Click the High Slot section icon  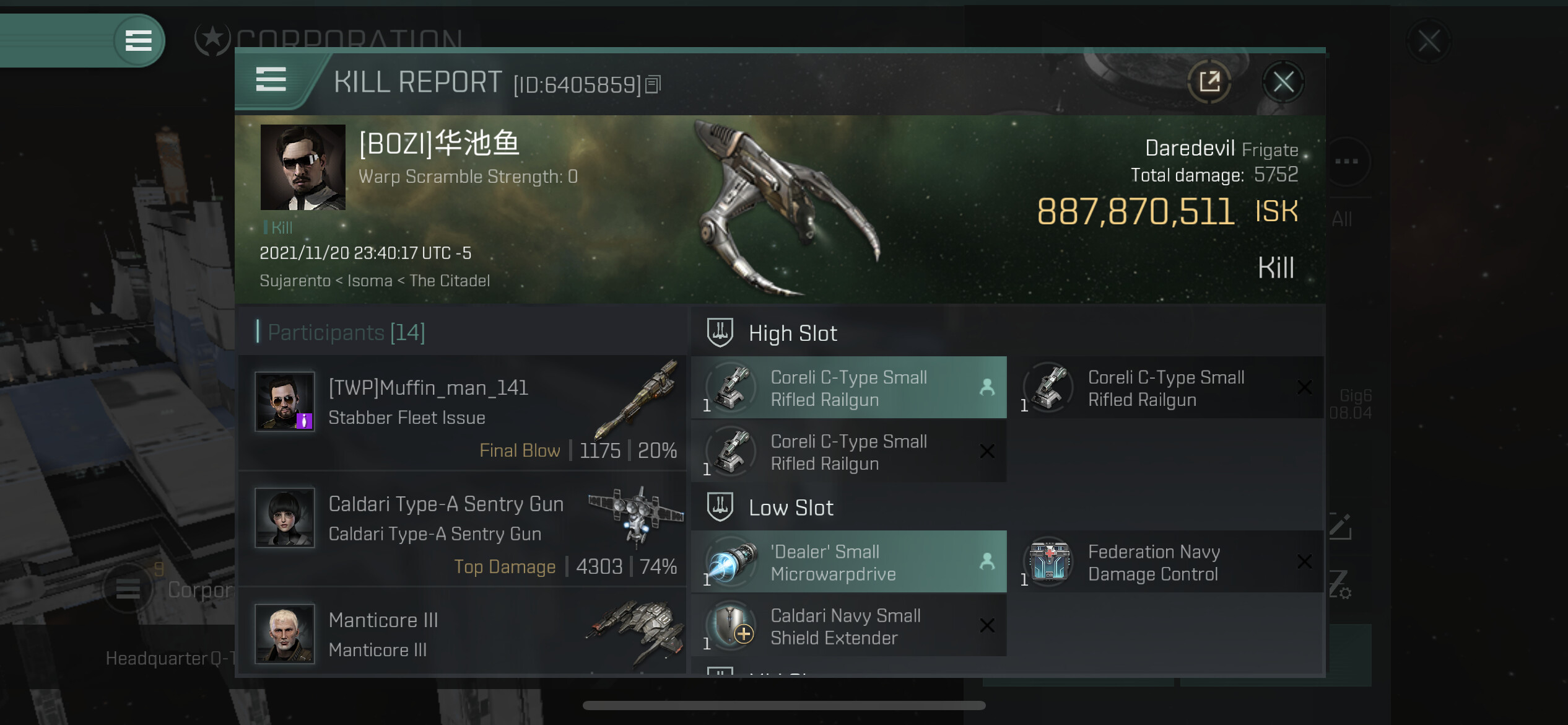coord(720,333)
